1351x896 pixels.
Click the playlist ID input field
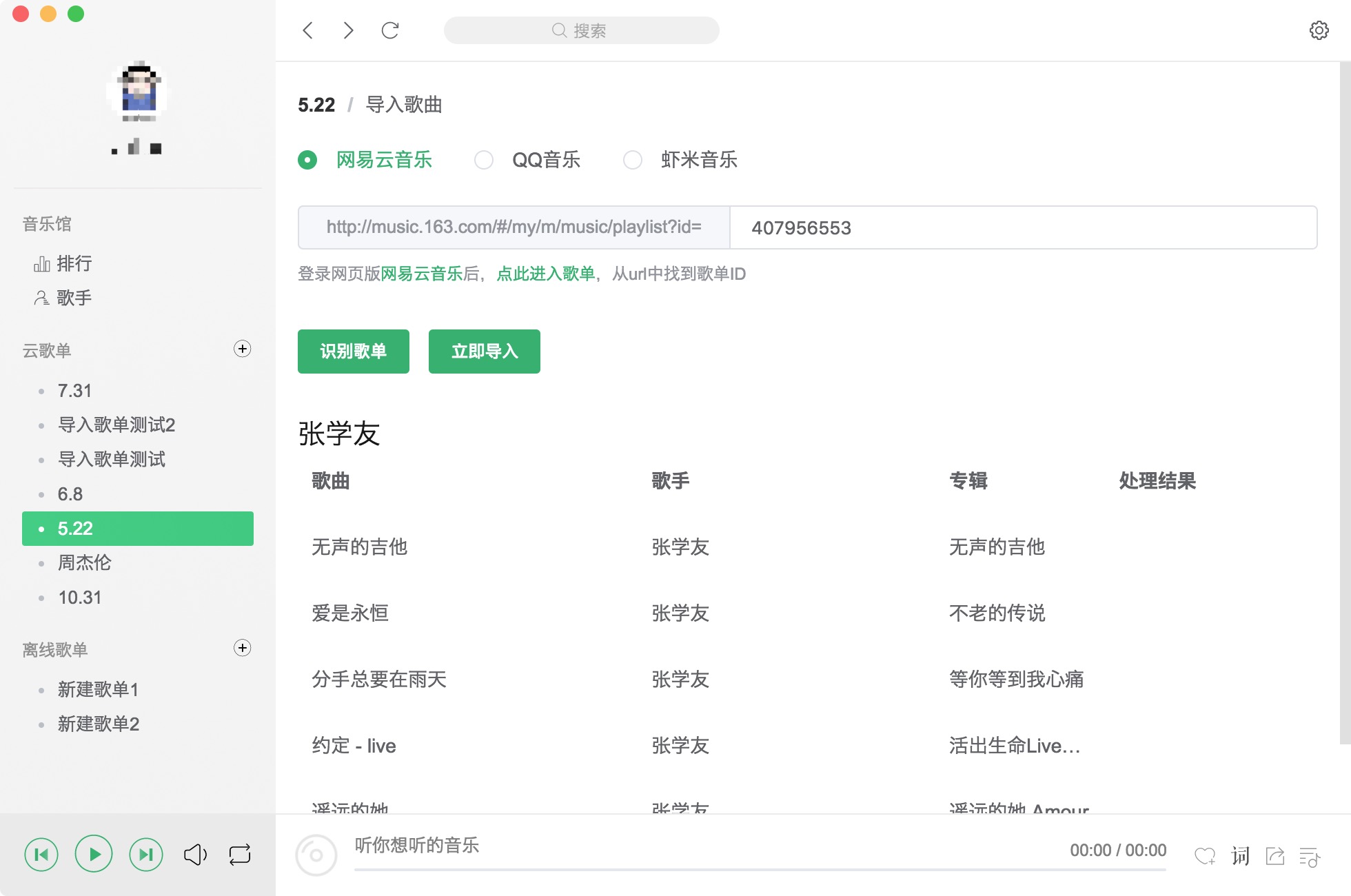click(1023, 227)
